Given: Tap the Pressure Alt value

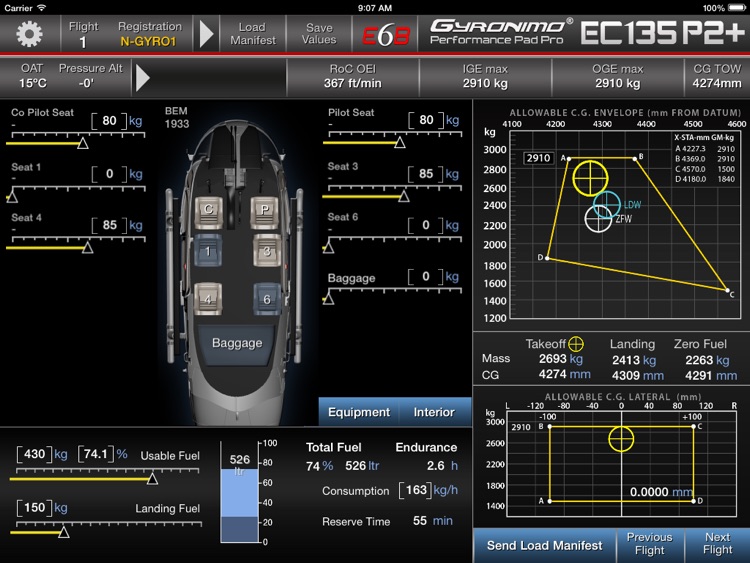Looking at the screenshot, I should tap(86, 83).
